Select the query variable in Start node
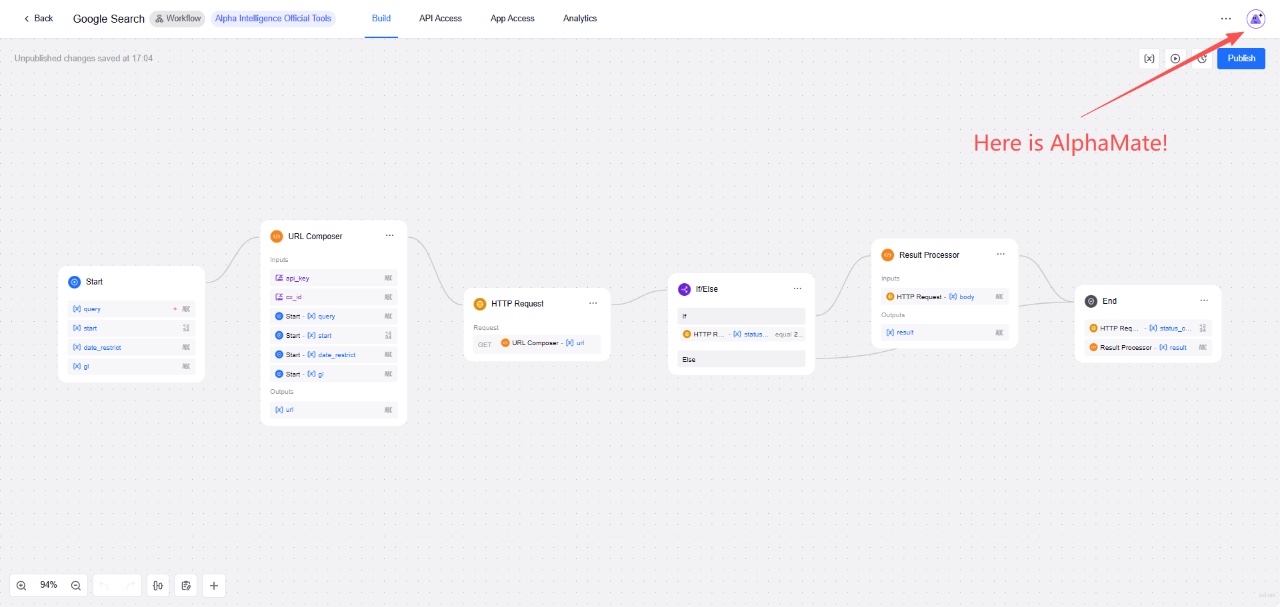This screenshot has width=1280, height=607. [x=131, y=309]
